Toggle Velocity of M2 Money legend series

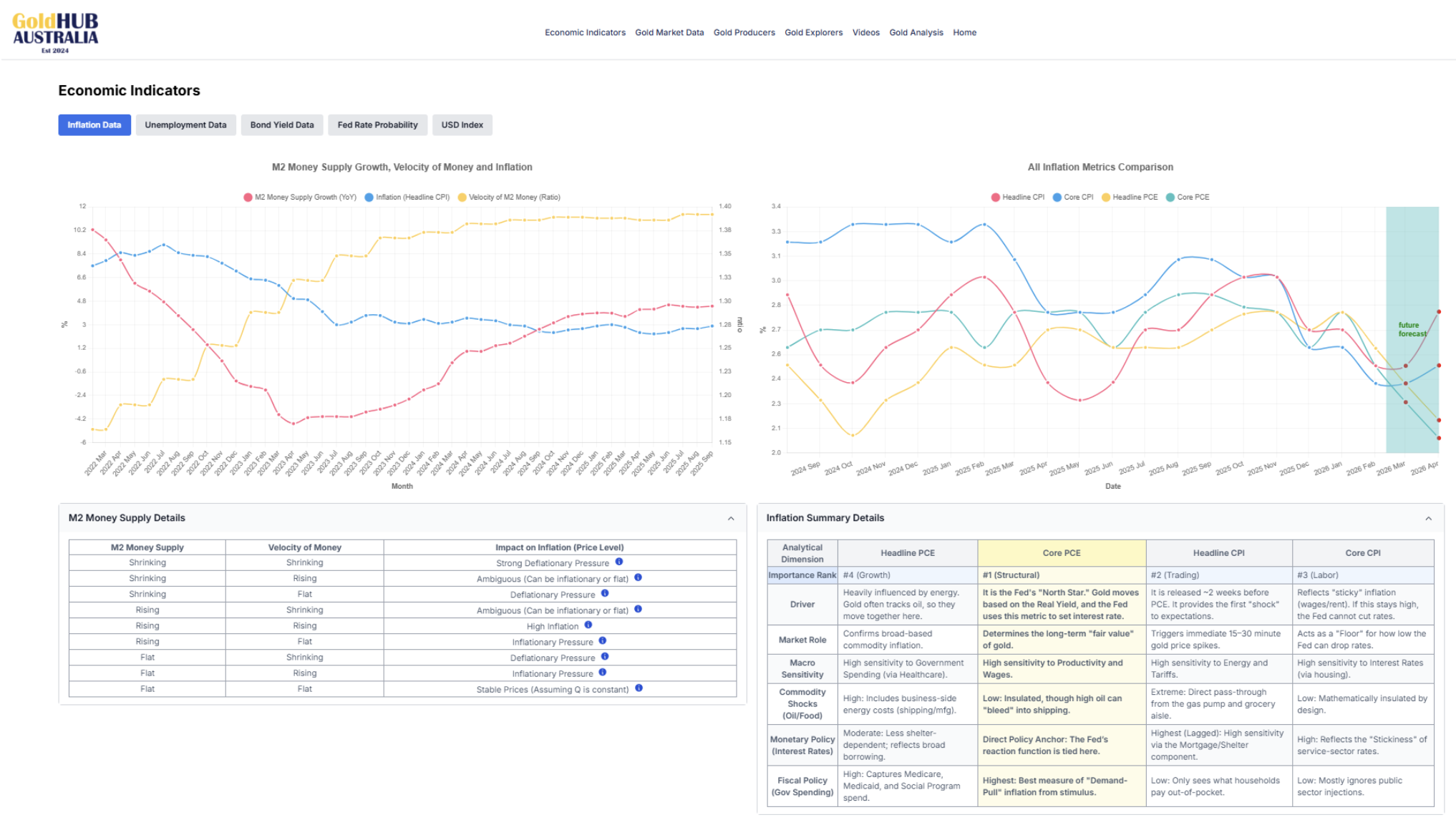point(509,197)
